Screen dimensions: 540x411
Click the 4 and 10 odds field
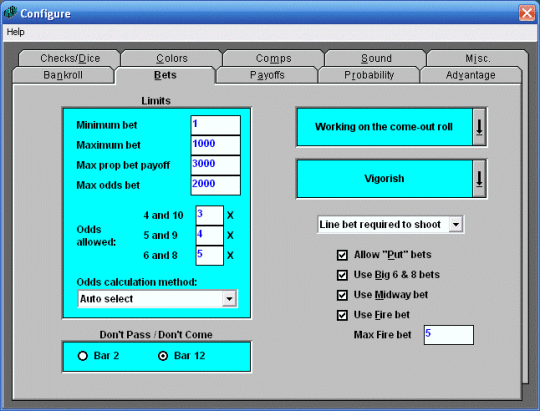pos(210,215)
